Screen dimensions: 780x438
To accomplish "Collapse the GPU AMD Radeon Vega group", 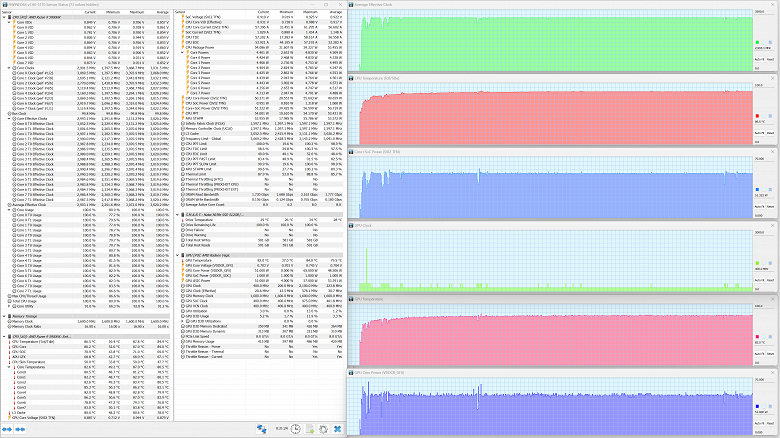I will (178, 255).
